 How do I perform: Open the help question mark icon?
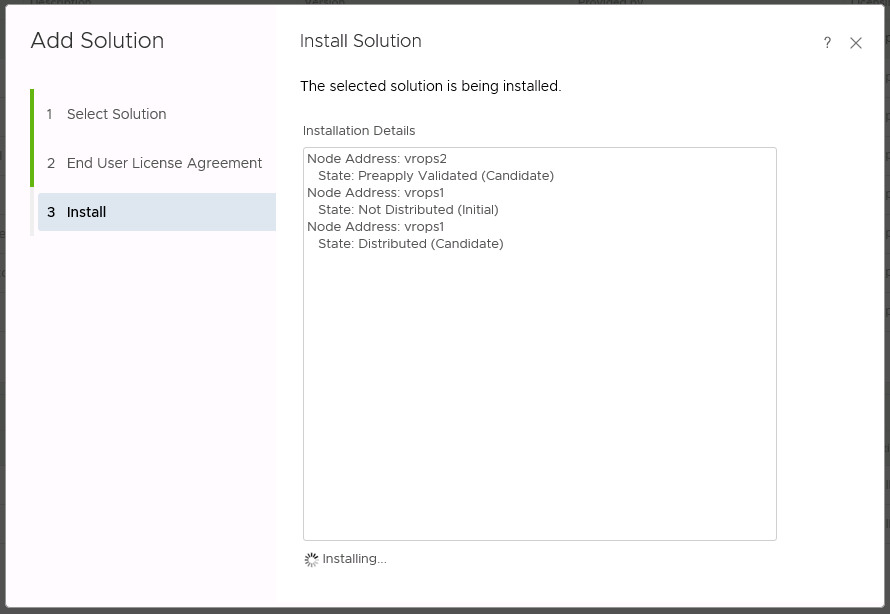coord(827,43)
